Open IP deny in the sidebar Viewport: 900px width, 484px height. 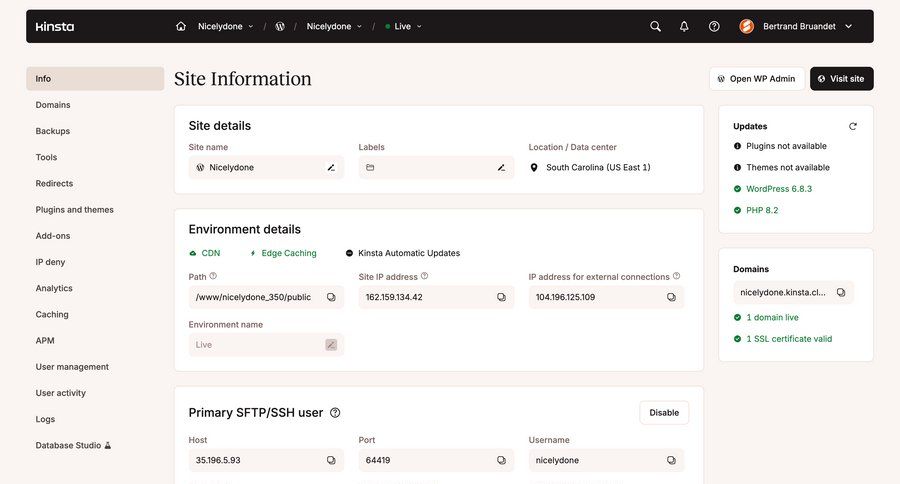[51, 262]
